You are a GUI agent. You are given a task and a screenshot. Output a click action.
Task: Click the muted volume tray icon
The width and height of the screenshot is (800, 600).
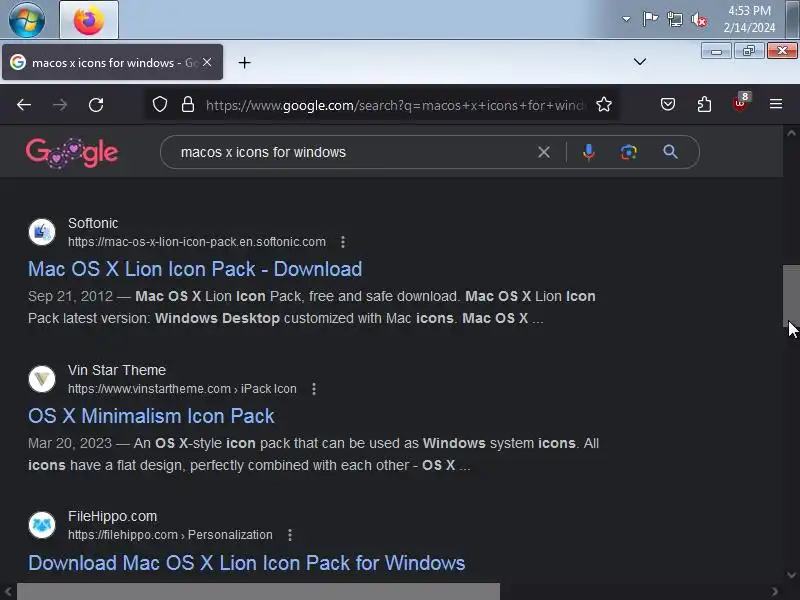click(x=699, y=20)
